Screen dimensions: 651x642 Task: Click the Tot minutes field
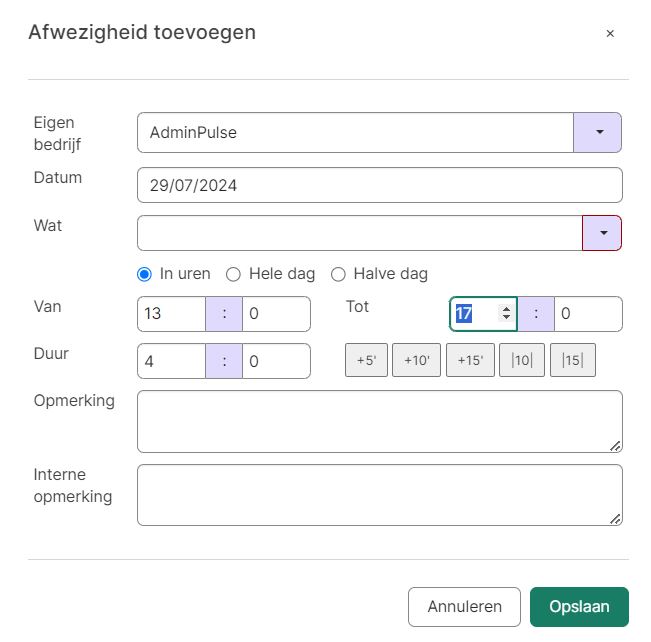(588, 314)
